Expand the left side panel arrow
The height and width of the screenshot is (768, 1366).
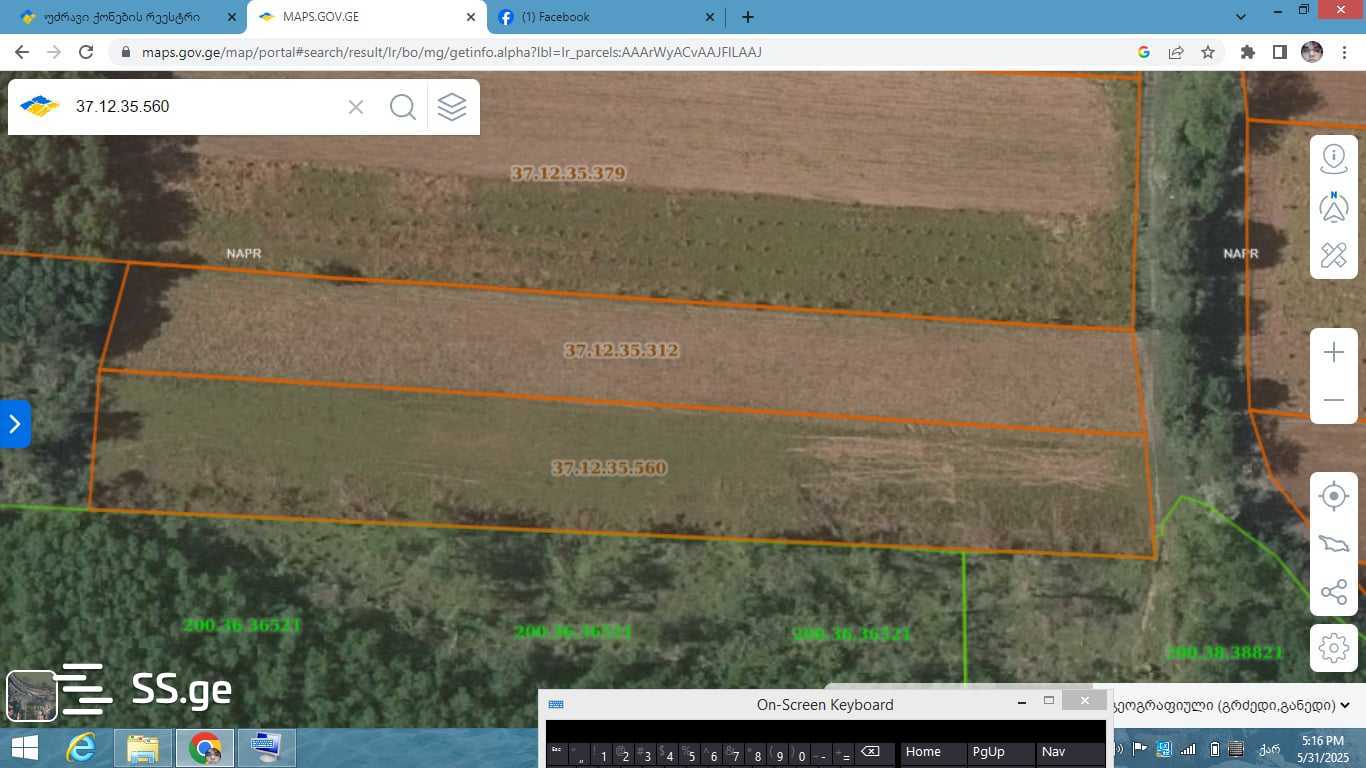coord(15,424)
